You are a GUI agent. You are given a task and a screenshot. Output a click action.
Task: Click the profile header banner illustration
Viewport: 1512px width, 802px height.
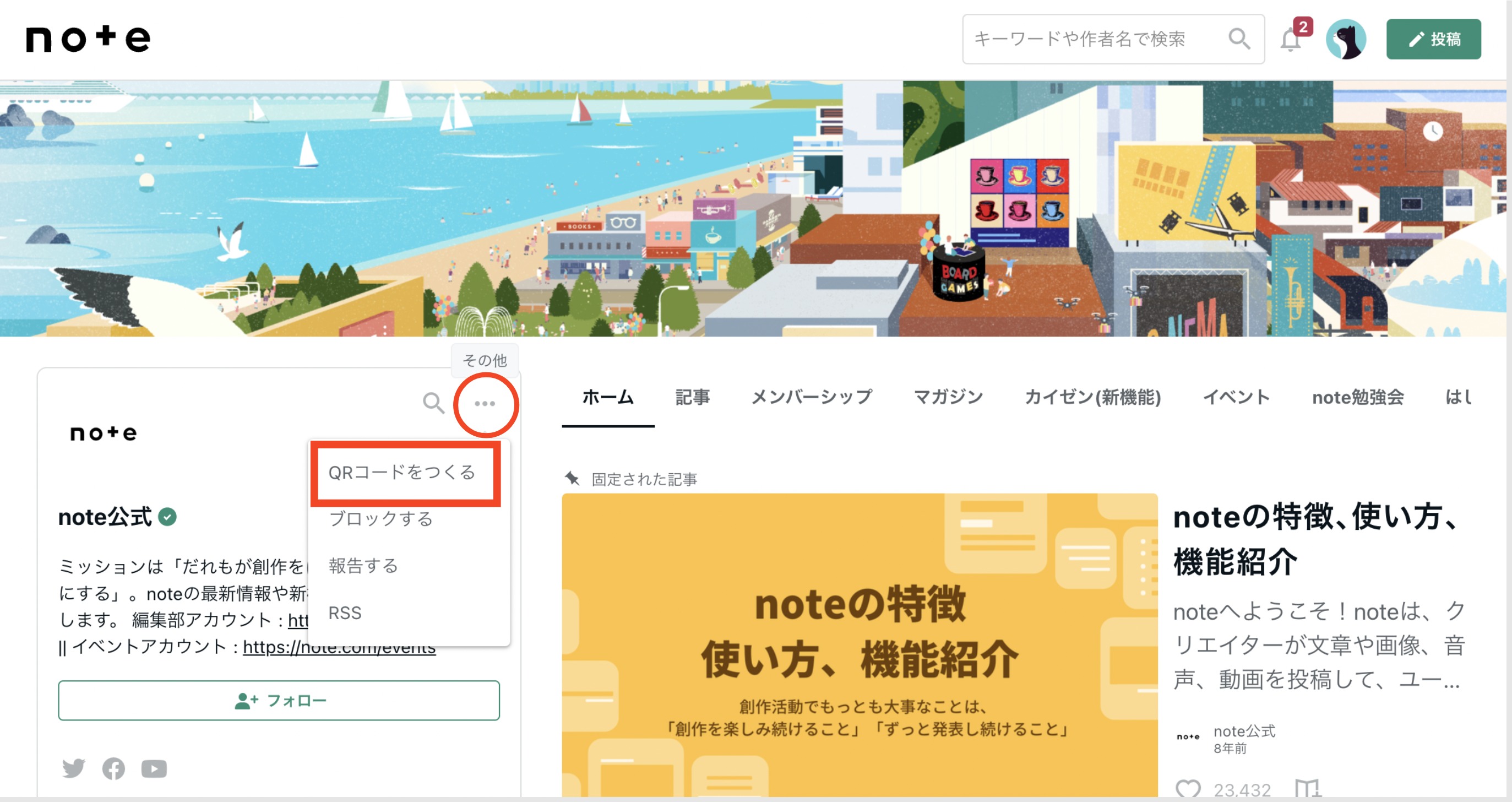tap(753, 208)
